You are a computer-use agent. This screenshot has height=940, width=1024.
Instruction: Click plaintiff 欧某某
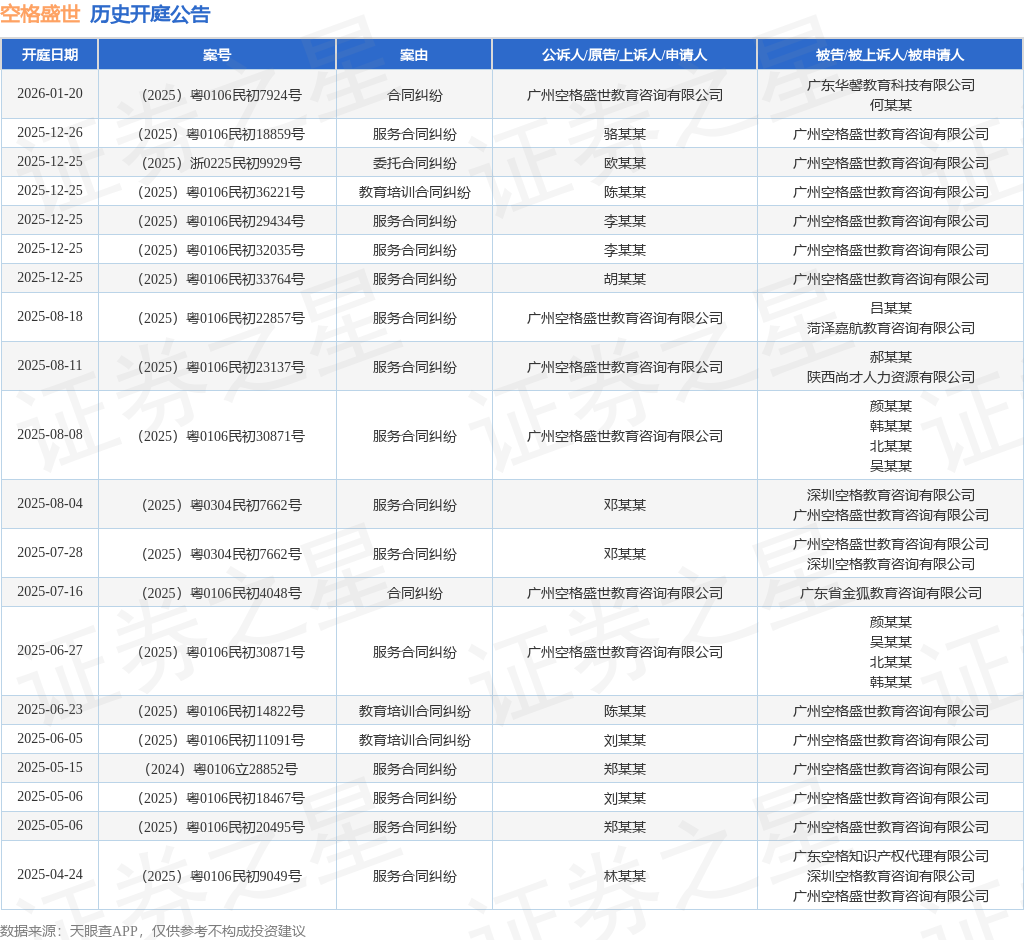coord(625,163)
